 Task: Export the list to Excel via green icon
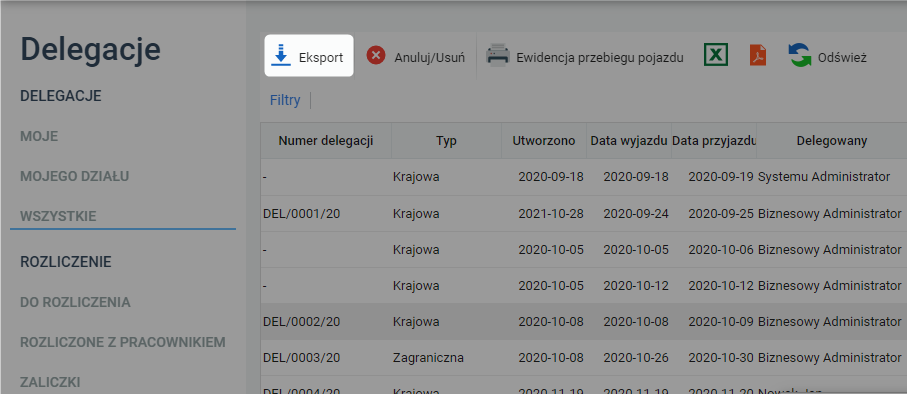(x=716, y=56)
